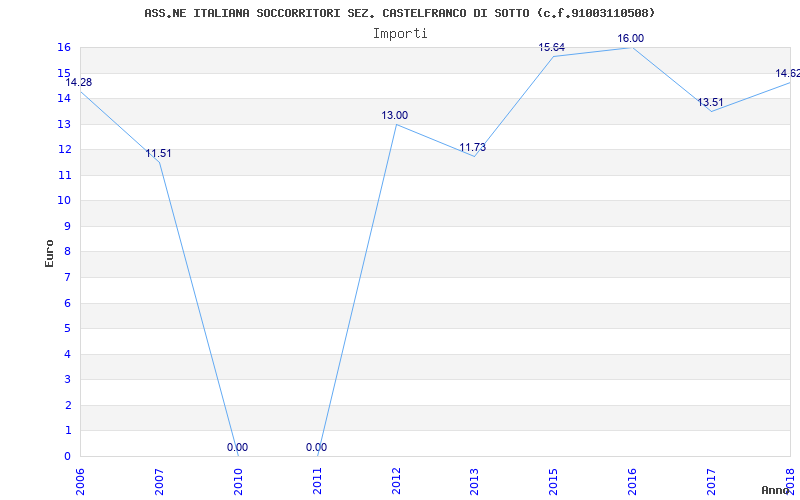Click the 11.73 data label for 2013
The width and height of the screenshot is (800, 500).
tap(473, 147)
